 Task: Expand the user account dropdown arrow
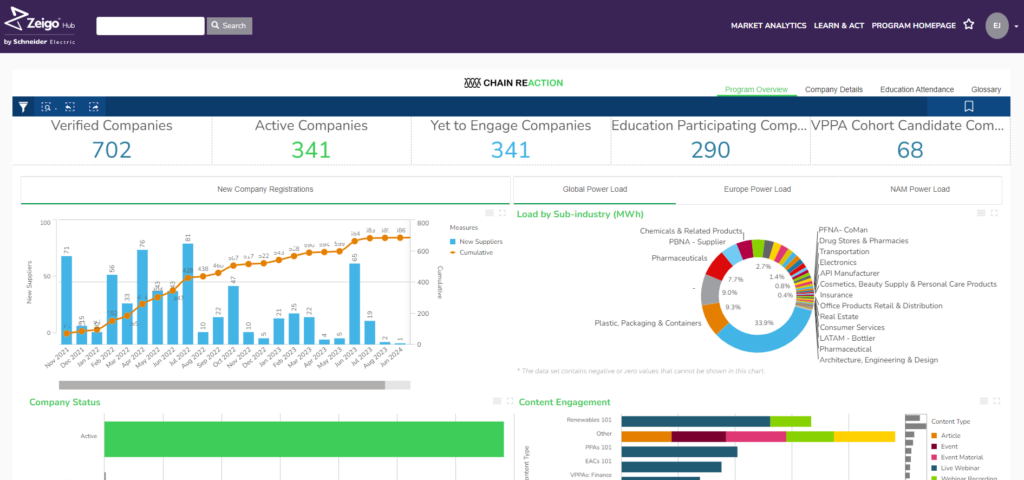(x=1016, y=27)
